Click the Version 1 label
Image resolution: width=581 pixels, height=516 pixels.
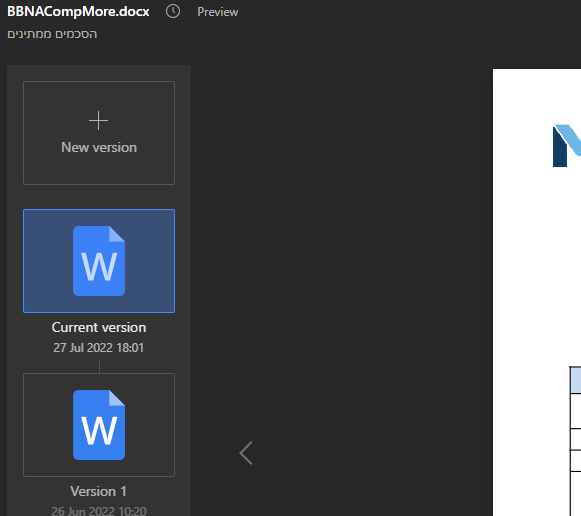tap(99, 491)
